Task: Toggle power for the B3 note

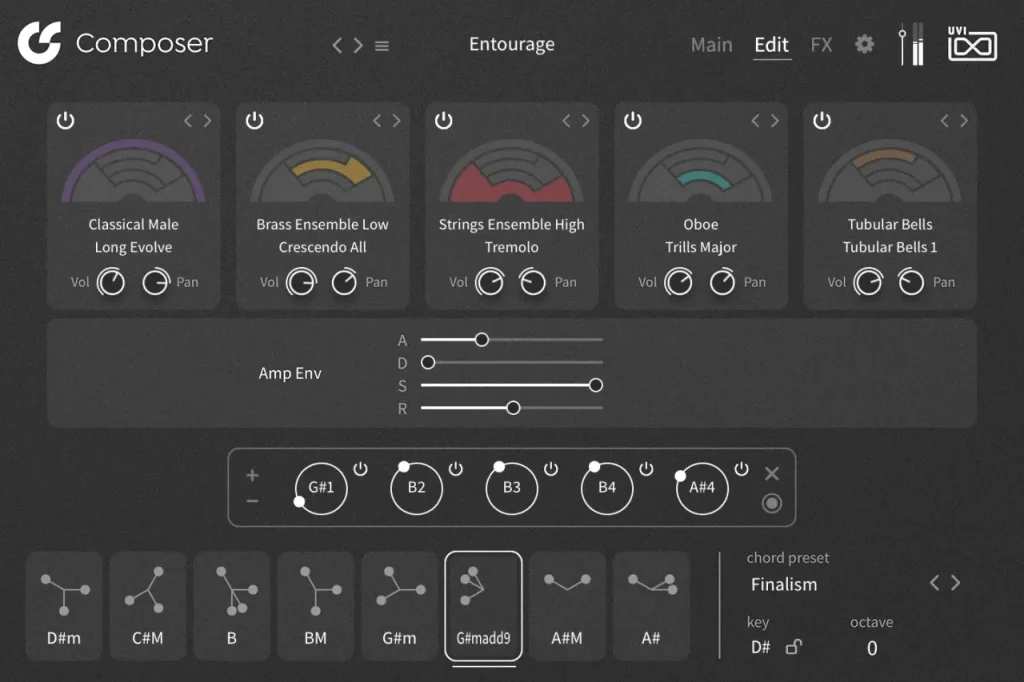Action: 551,468
